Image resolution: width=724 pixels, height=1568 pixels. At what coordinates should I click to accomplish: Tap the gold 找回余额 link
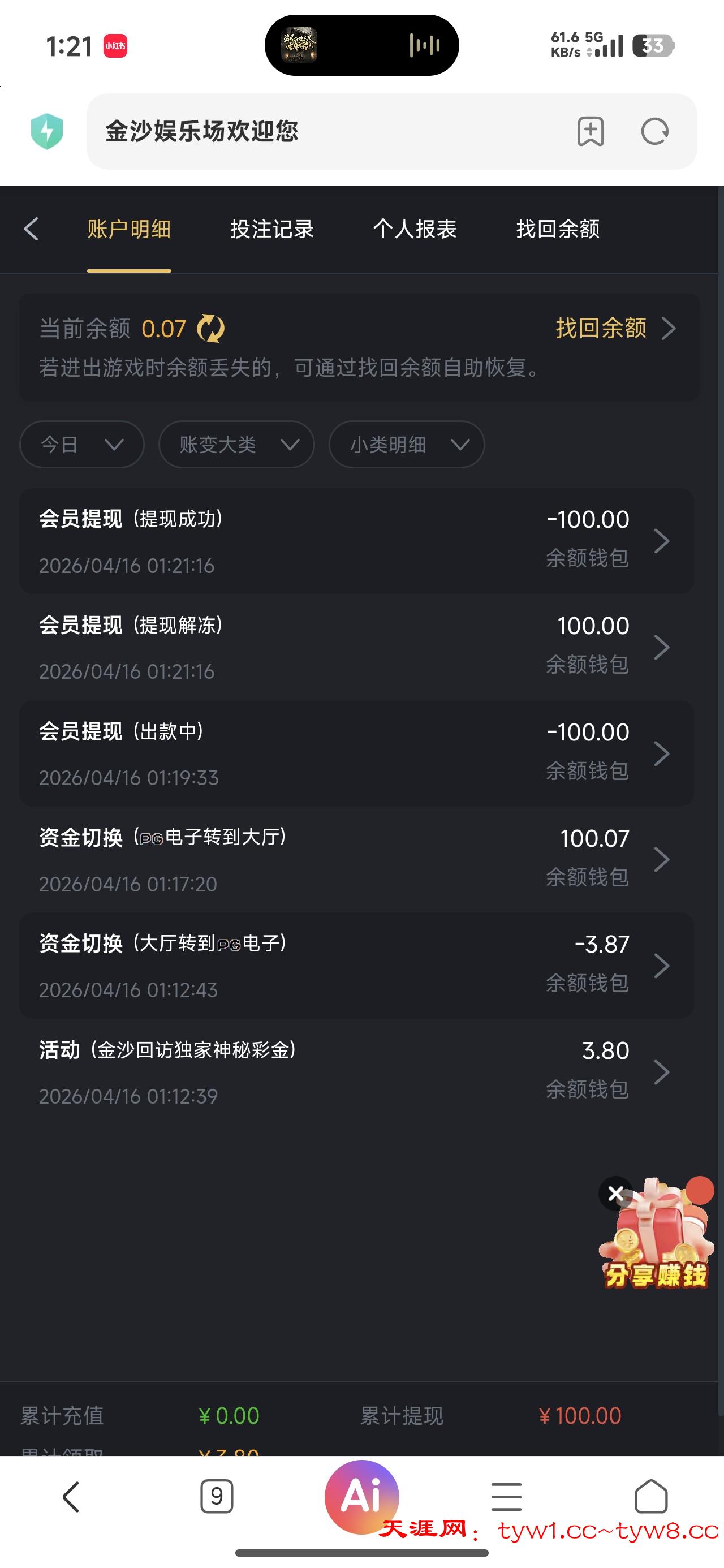615,328
